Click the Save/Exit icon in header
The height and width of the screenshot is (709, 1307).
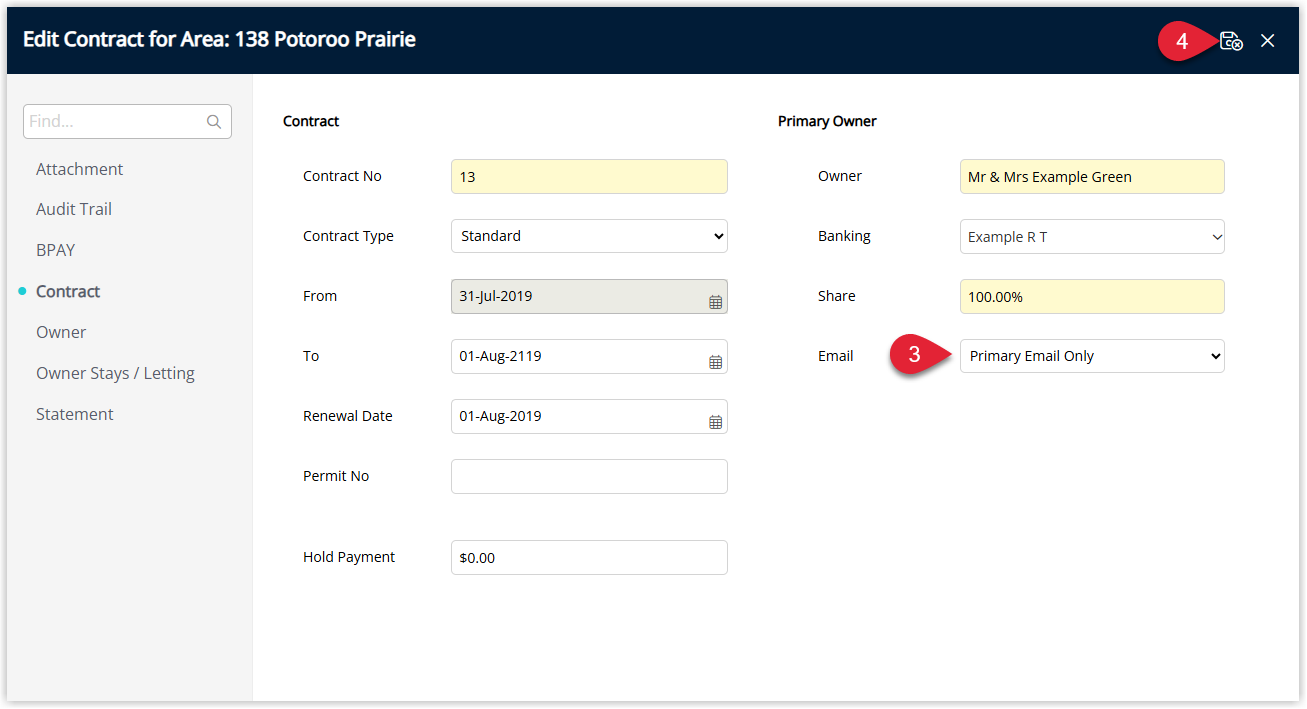(1231, 41)
